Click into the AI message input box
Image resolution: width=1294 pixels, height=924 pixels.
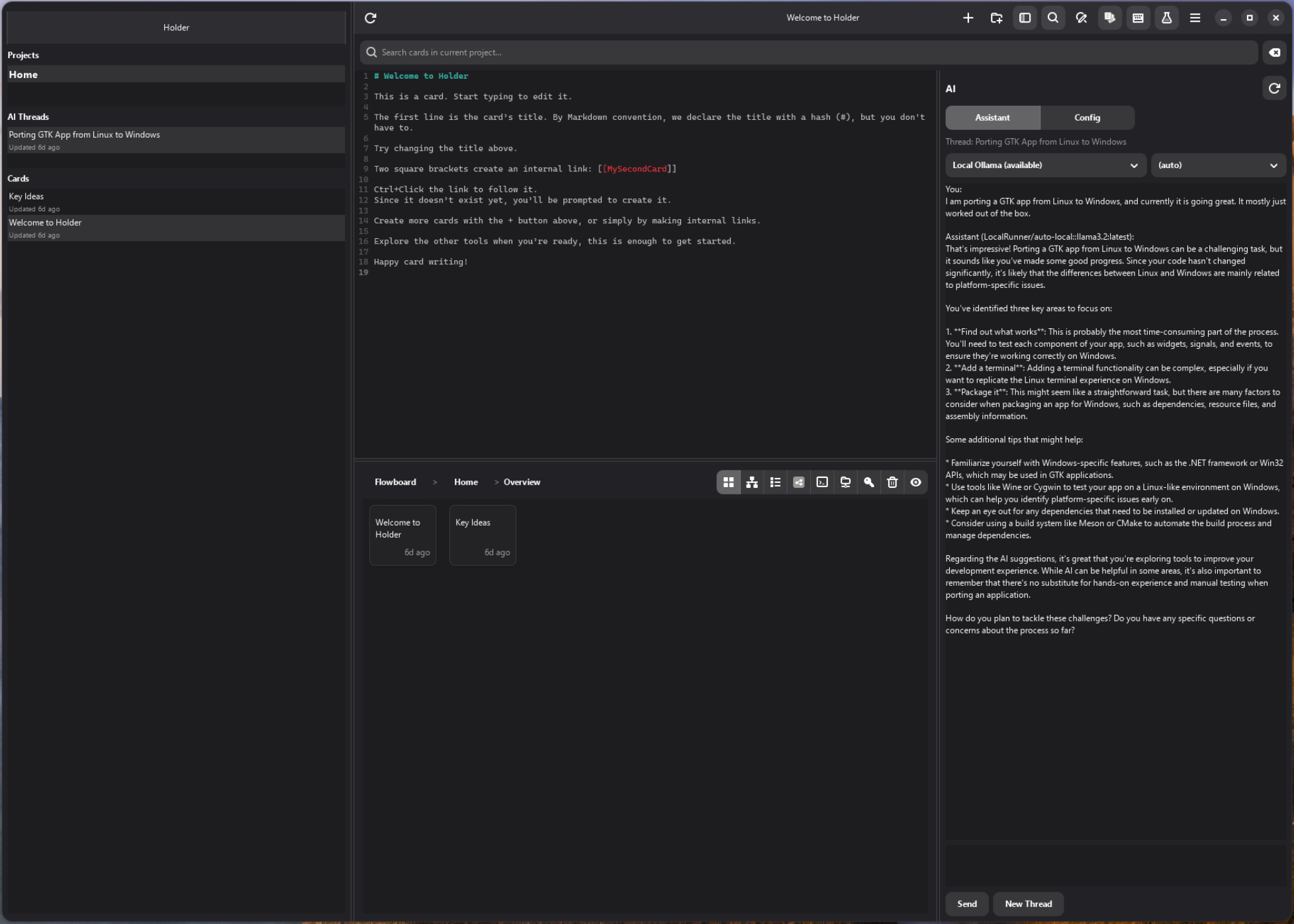[1115, 866]
